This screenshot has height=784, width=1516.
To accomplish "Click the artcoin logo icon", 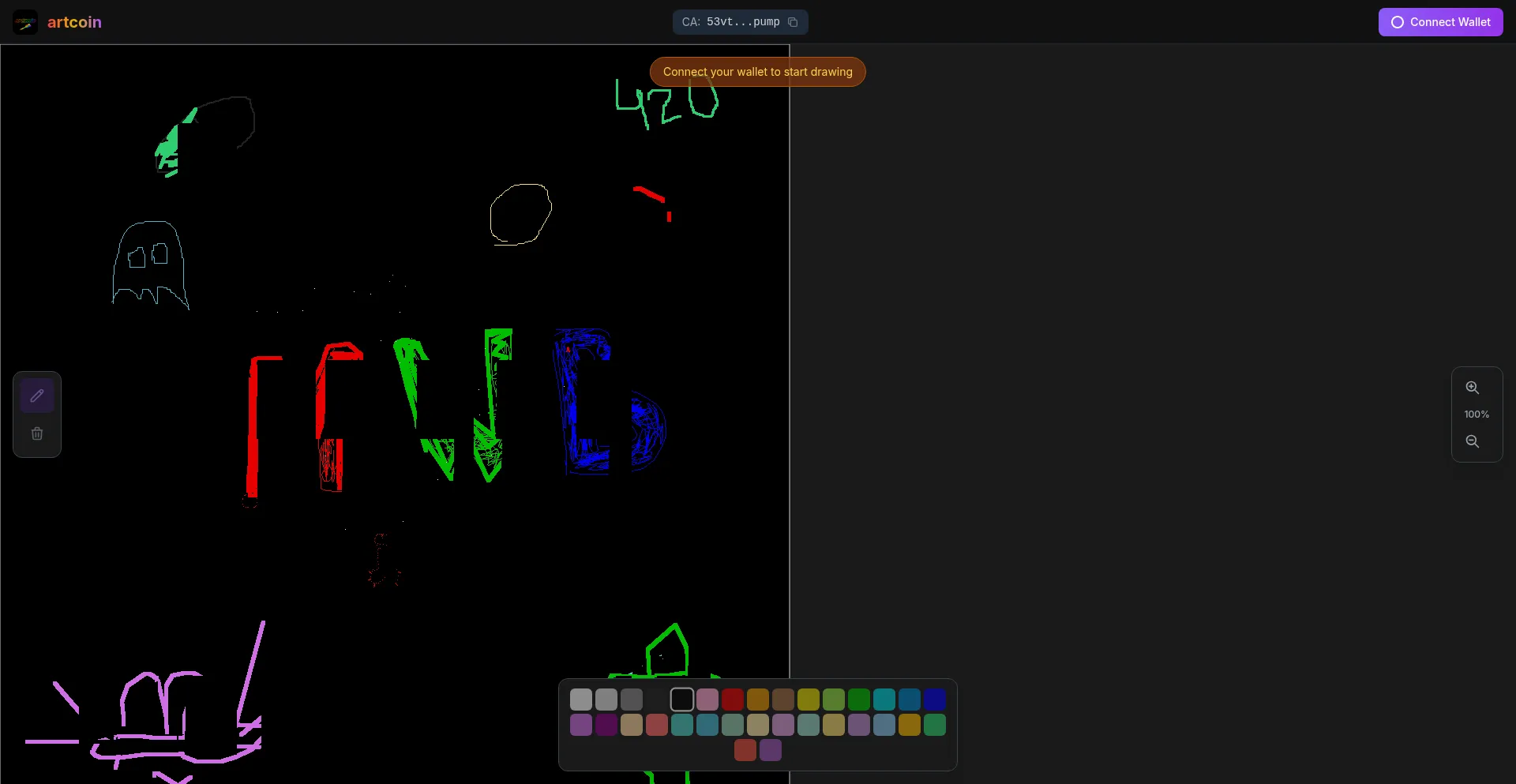I will pyautogui.click(x=25, y=22).
